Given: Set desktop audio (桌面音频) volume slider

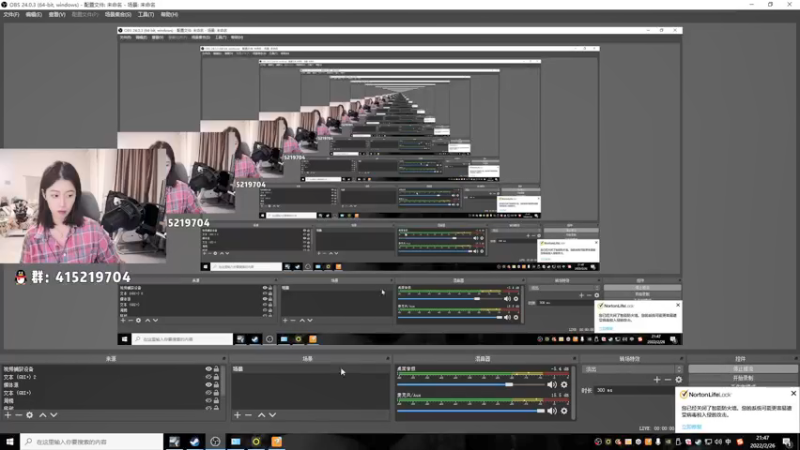Looking at the screenshot, I should coord(470,385).
